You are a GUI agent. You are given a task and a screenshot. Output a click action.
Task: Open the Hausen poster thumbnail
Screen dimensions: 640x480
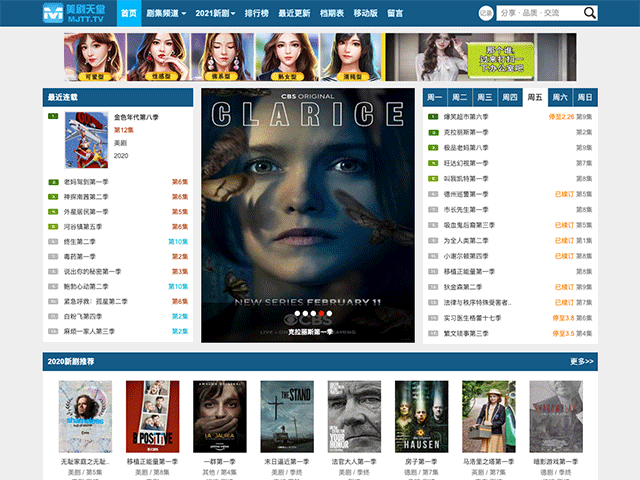(x=422, y=416)
